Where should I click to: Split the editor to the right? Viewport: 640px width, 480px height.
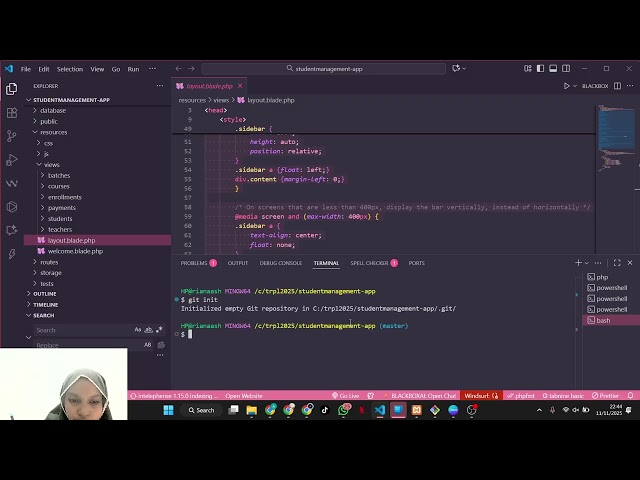(618, 86)
